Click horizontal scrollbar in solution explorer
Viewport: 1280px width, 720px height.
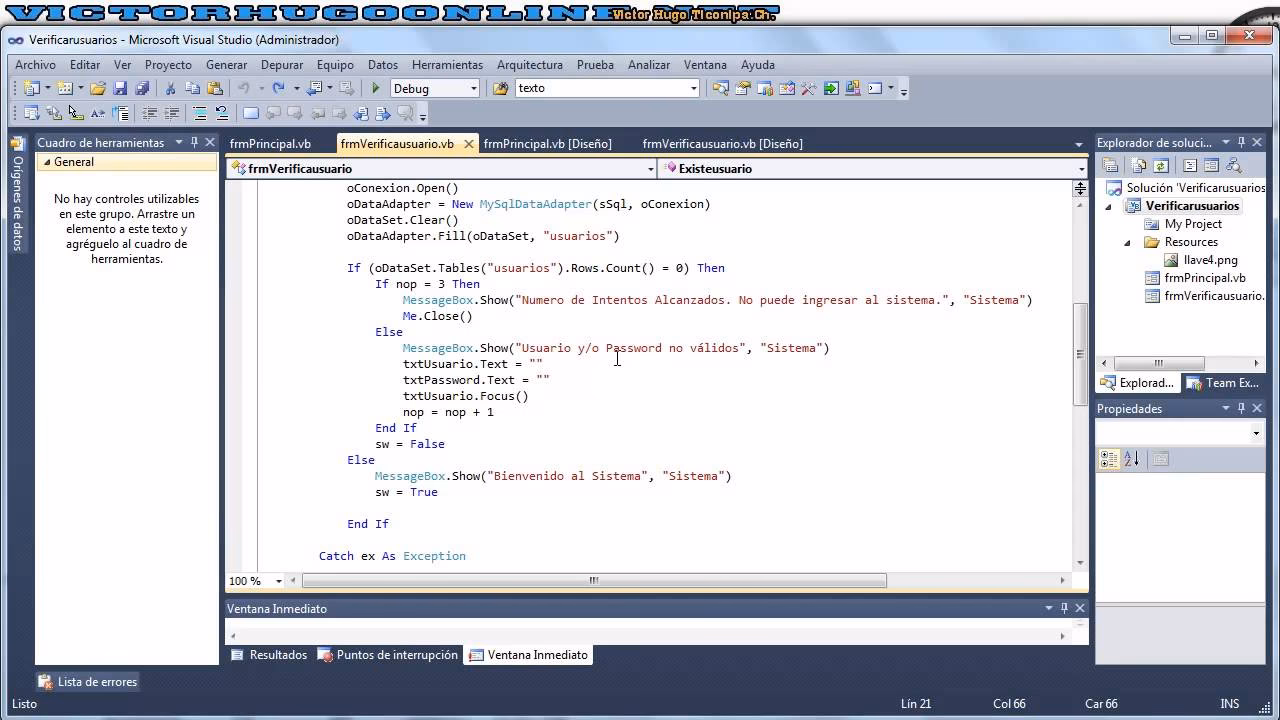pos(1160,363)
